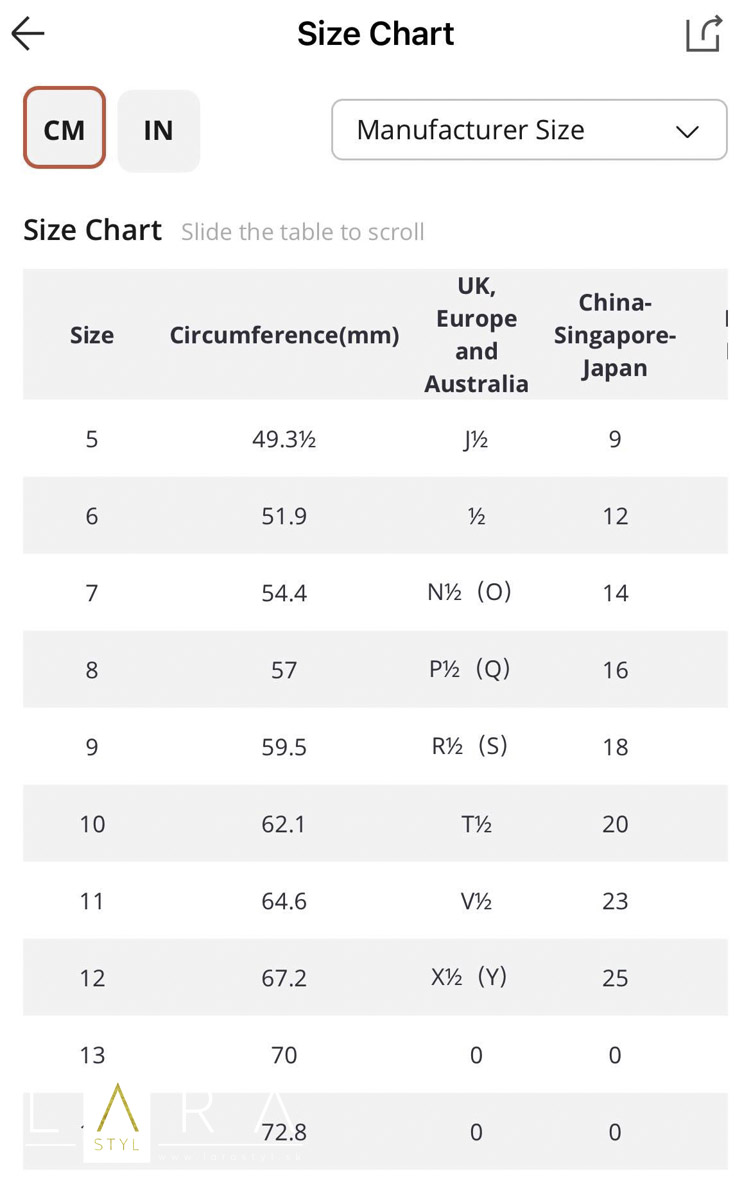Tap the China-Singapore-Japan column header
This screenshot has width=751, height=1200.
614,335
